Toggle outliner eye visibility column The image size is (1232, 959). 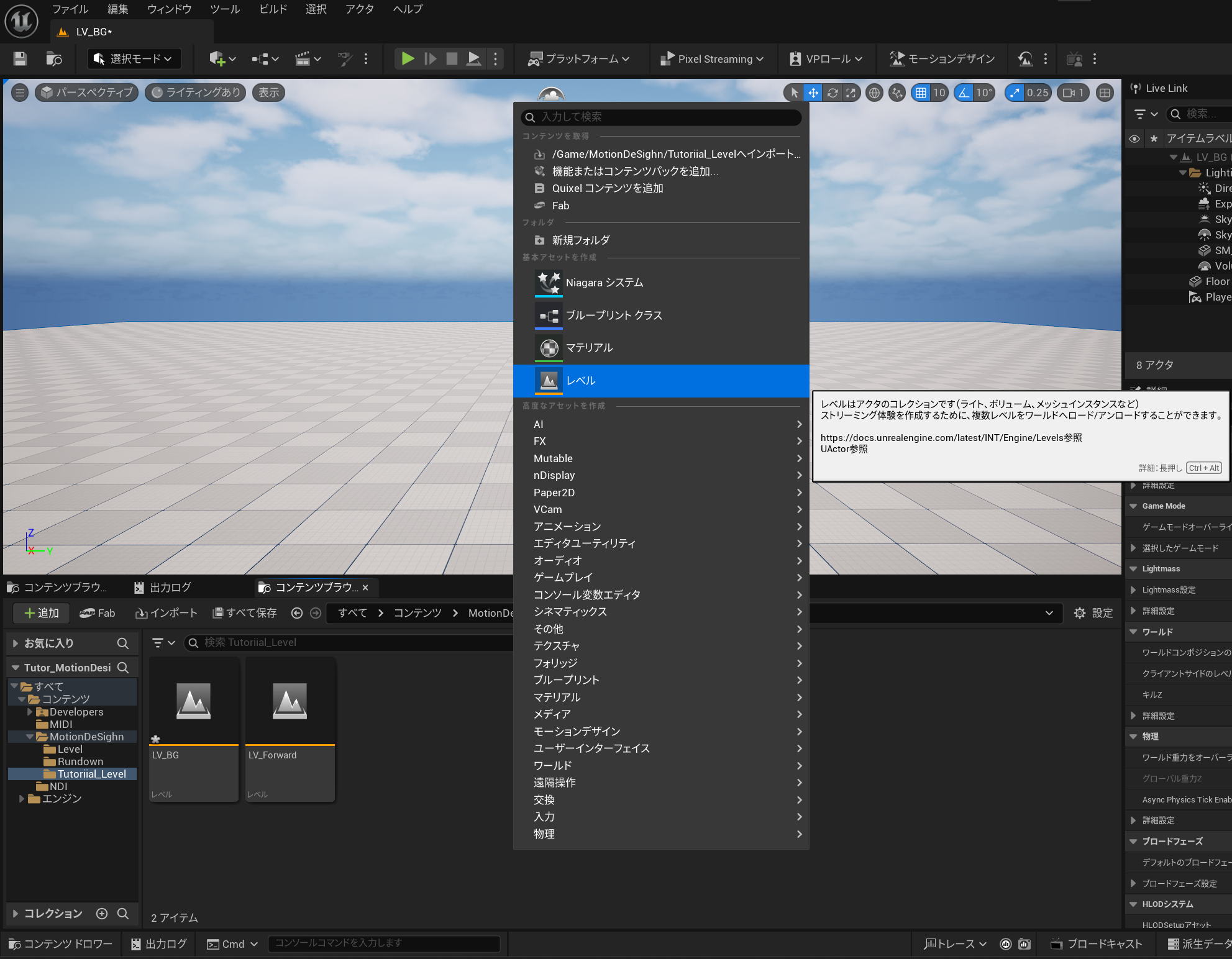pyautogui.click(x=1134, y=139)
